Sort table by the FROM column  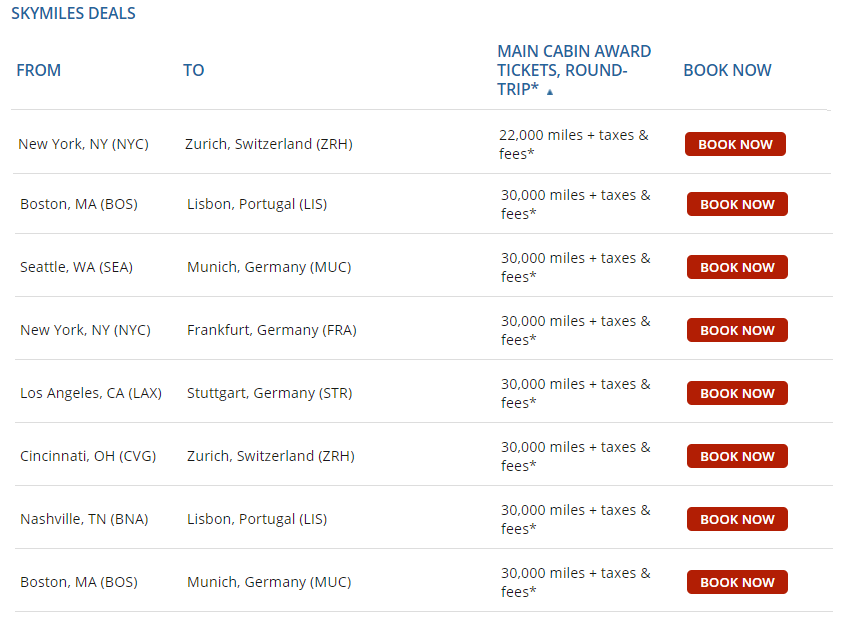[39, 70]
